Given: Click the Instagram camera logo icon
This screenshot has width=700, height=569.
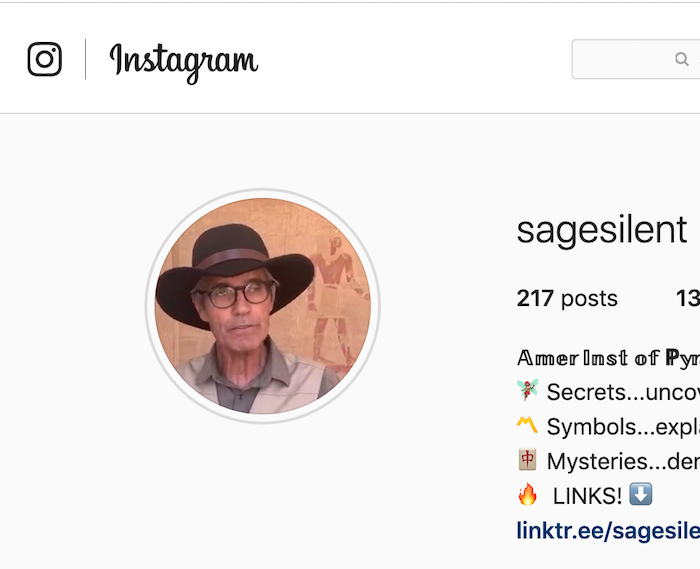Looking at the screenshot, I should click(45, 59).
